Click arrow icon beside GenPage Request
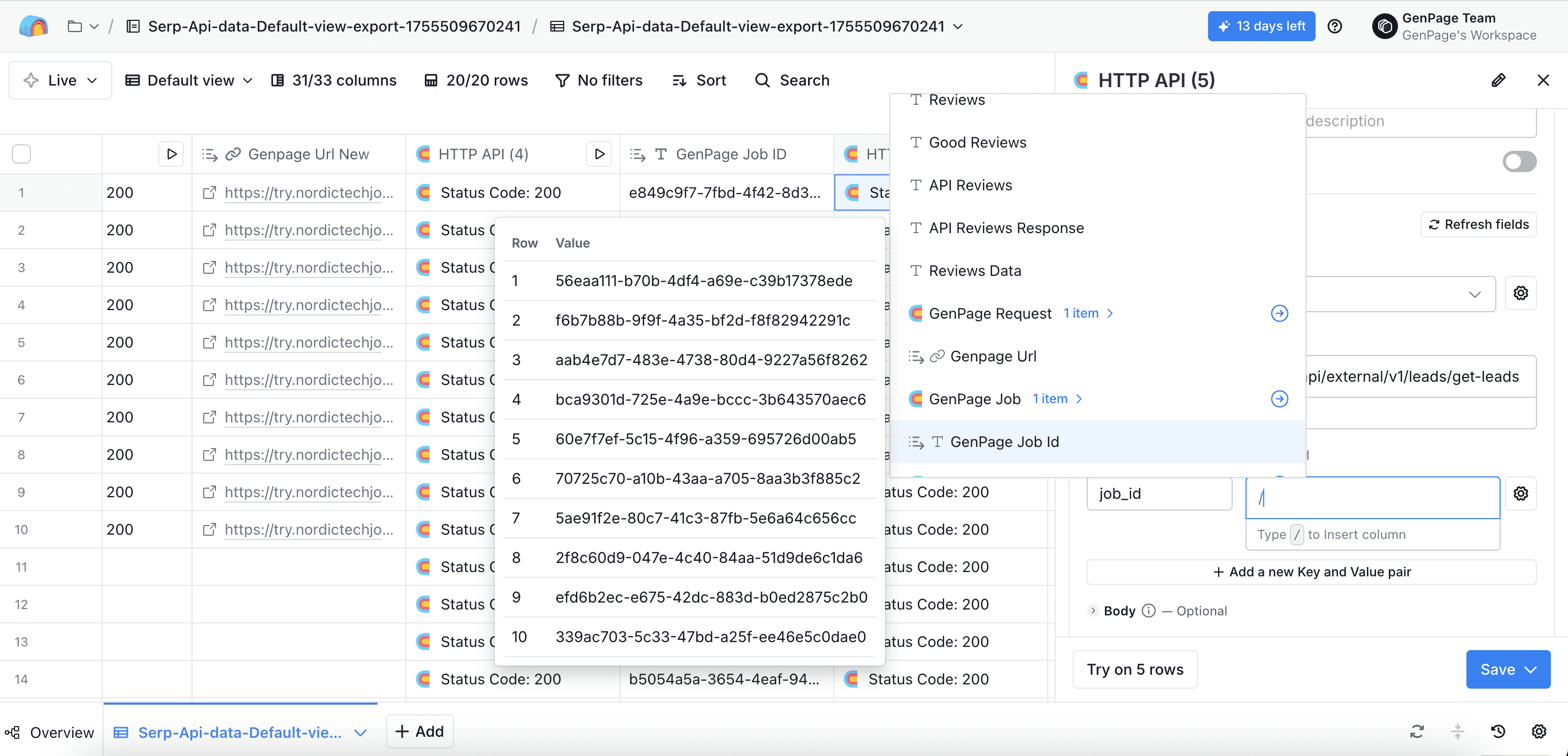This screenshot has width=1568, height=756. [1279, 313]
